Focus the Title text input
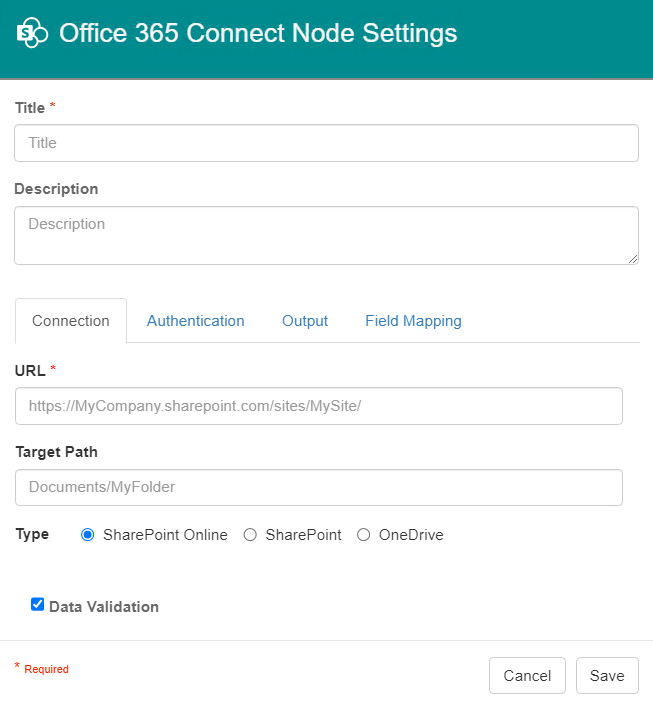 [326, 143]
